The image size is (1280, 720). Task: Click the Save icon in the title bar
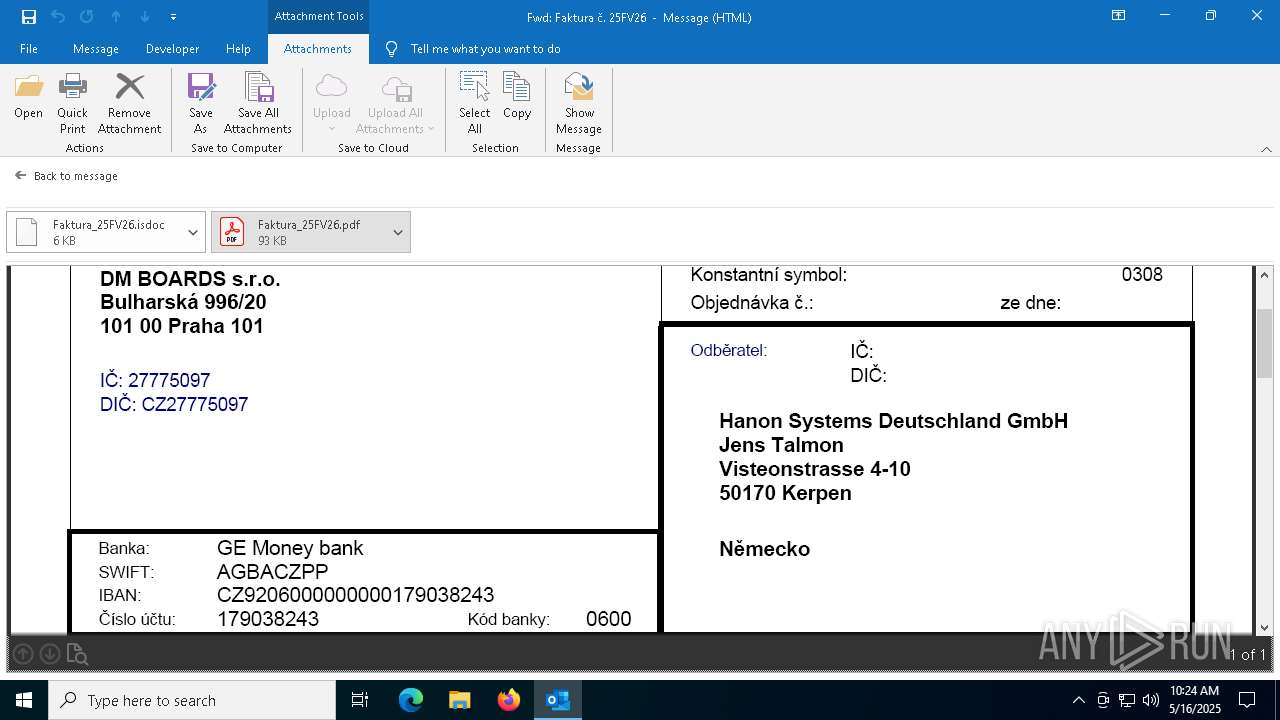pos(29,16)
